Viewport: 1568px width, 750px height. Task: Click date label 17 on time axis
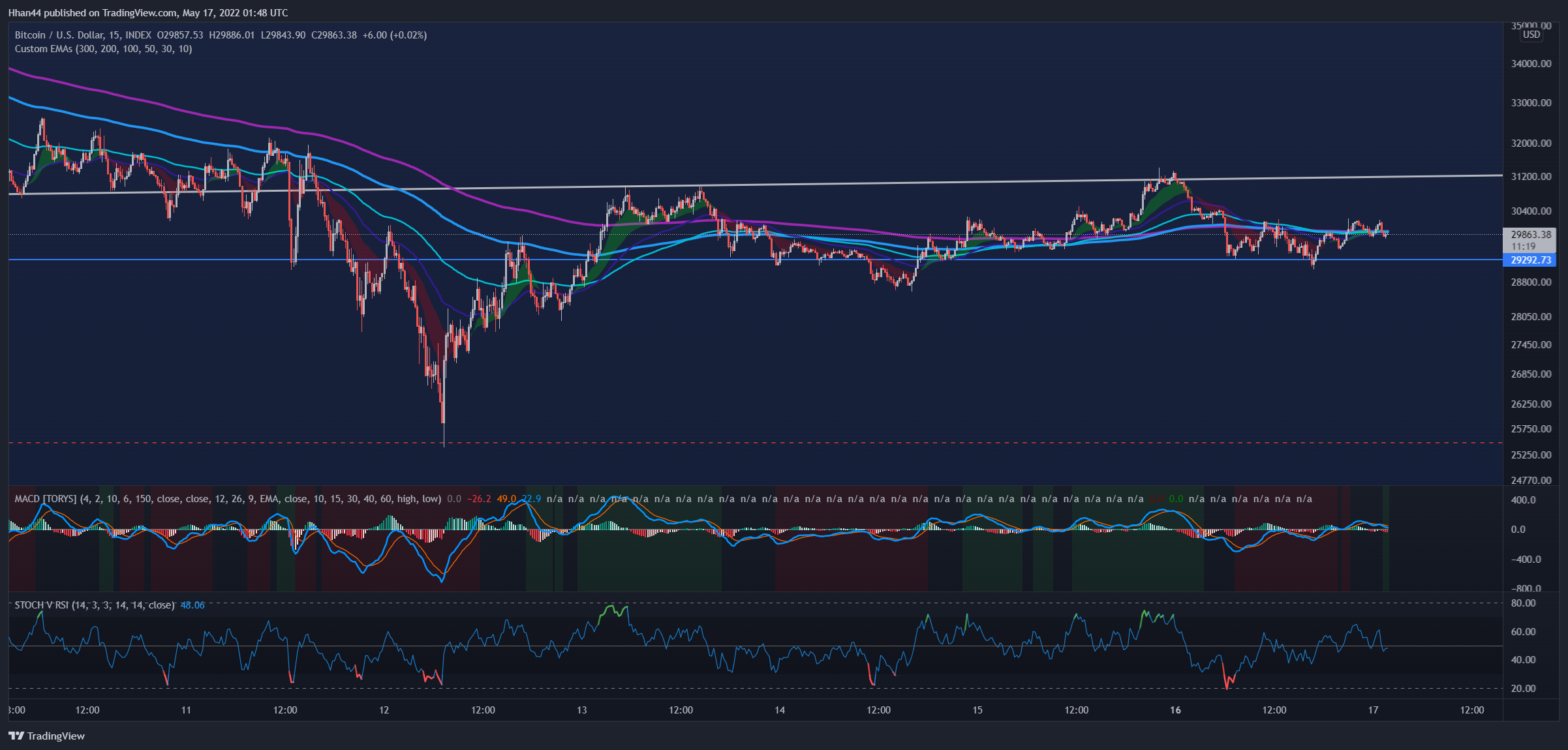(x=1373, y=710)
